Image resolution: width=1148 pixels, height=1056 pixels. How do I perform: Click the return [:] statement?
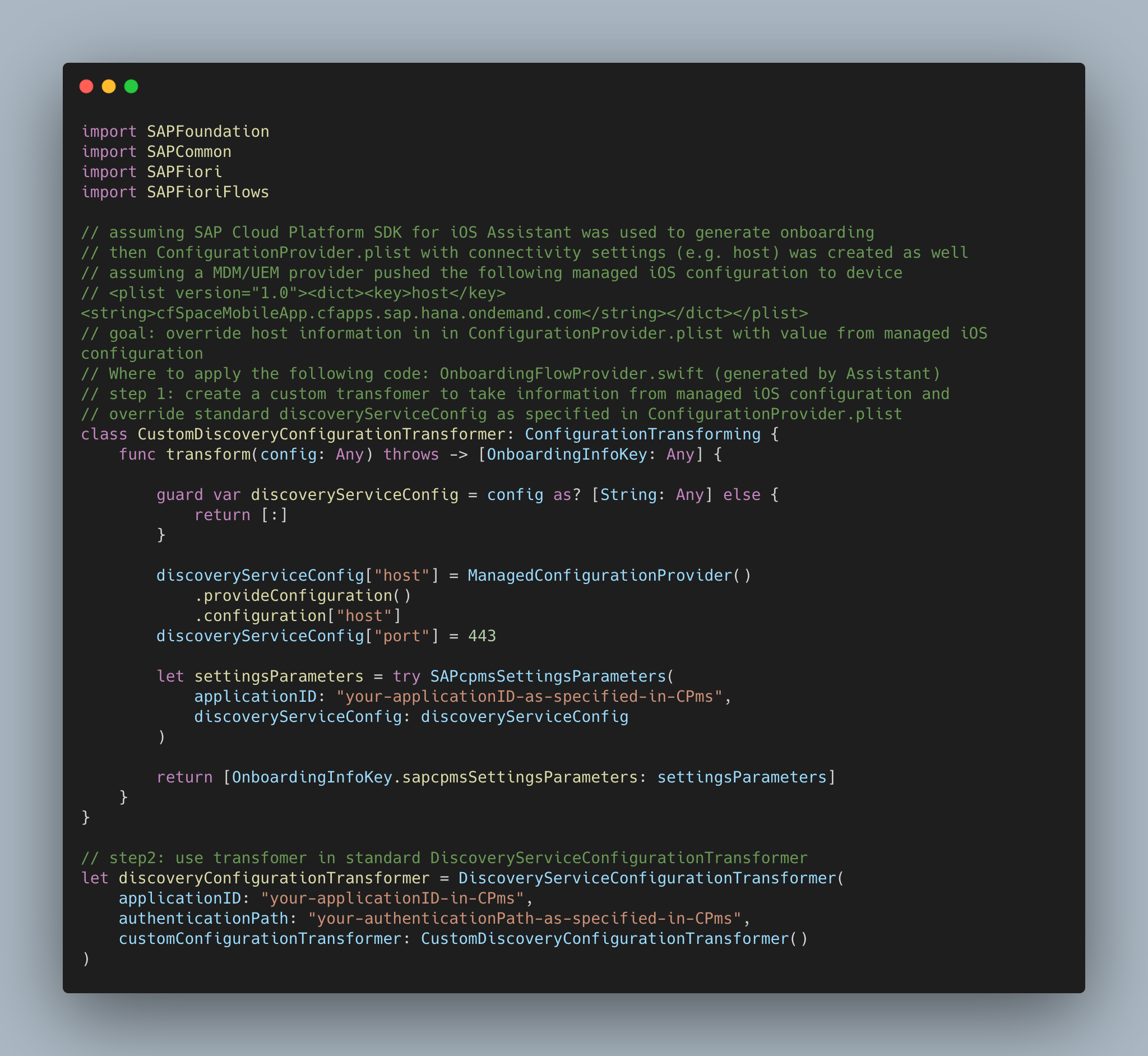click(240, 515)
